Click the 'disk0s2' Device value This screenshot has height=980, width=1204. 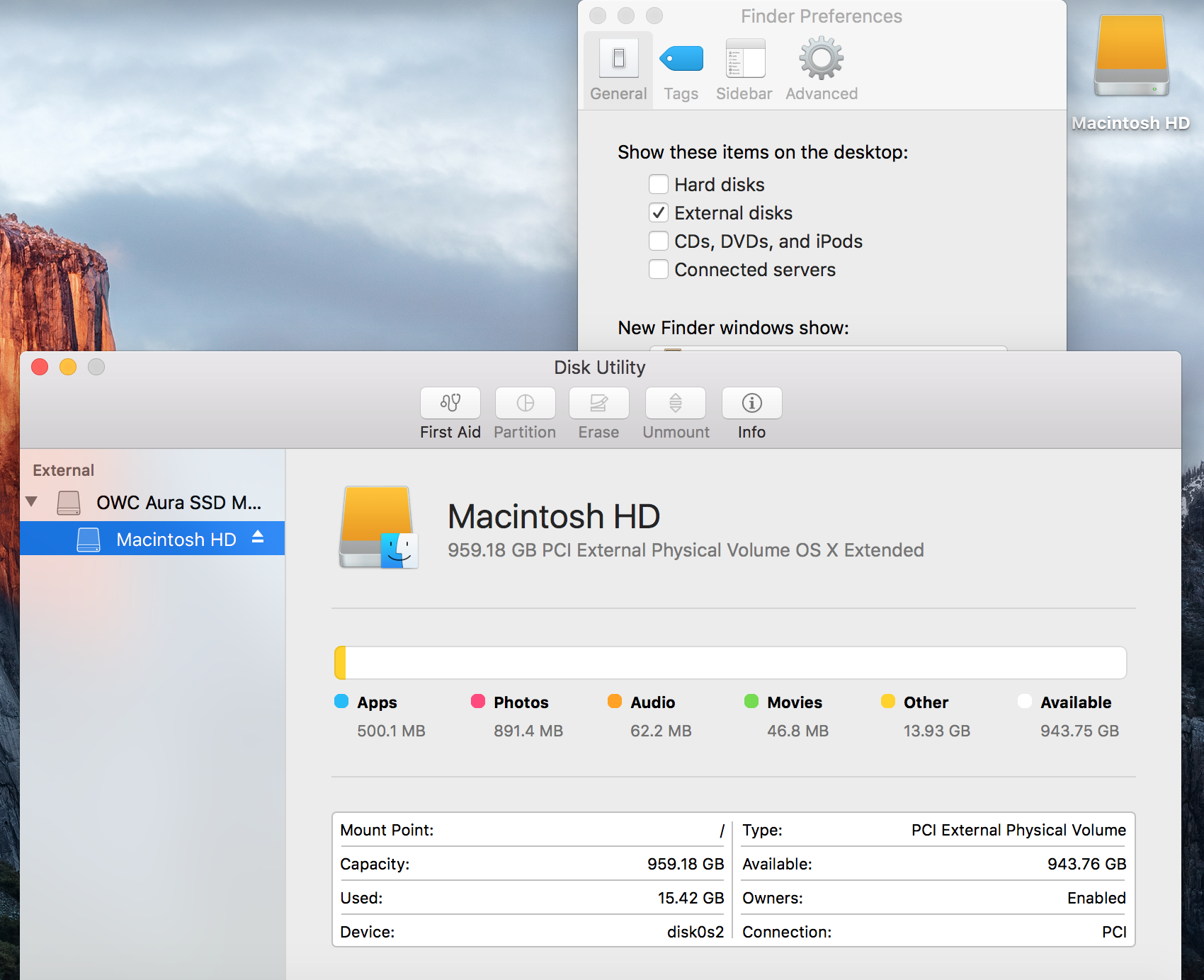pyautogui.click(x=695, y=932)
